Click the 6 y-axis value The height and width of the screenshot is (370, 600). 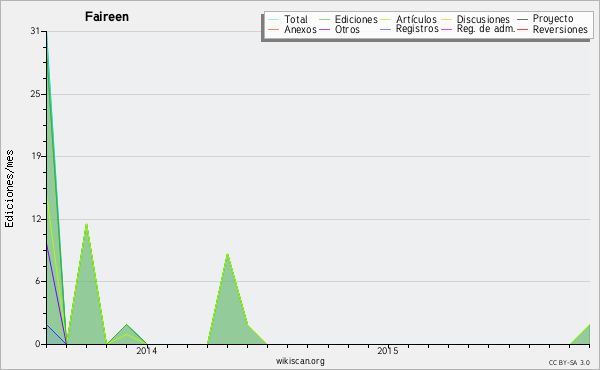coord(38,281)
